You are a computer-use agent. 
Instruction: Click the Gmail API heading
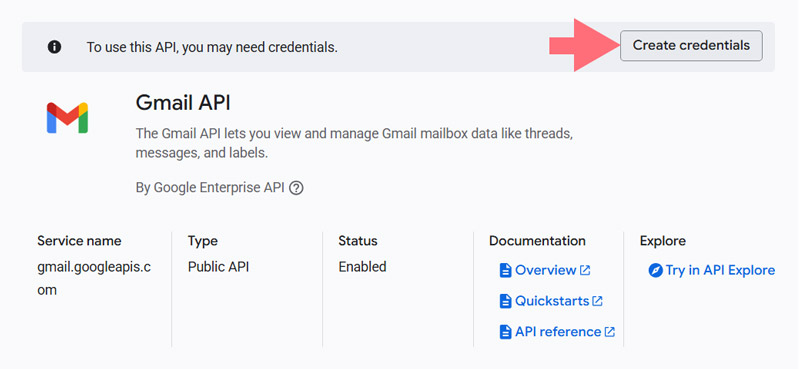pyautogui.click(x=183, y=103)
